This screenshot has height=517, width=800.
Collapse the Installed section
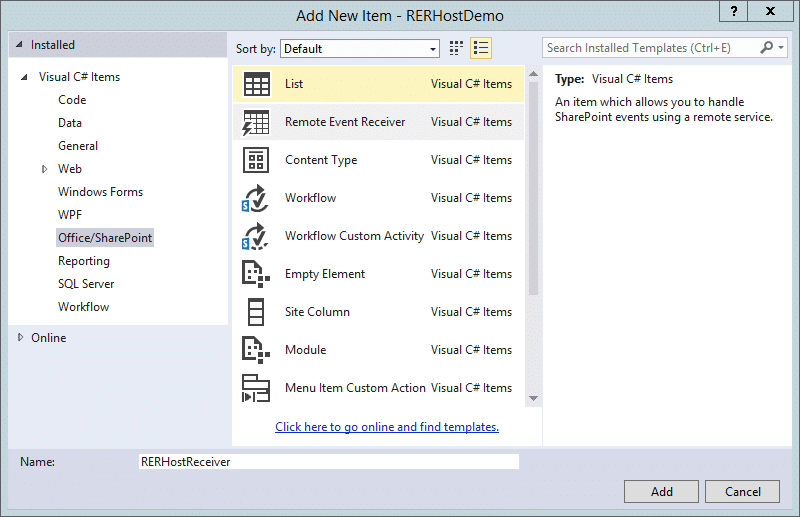point(19,44)
